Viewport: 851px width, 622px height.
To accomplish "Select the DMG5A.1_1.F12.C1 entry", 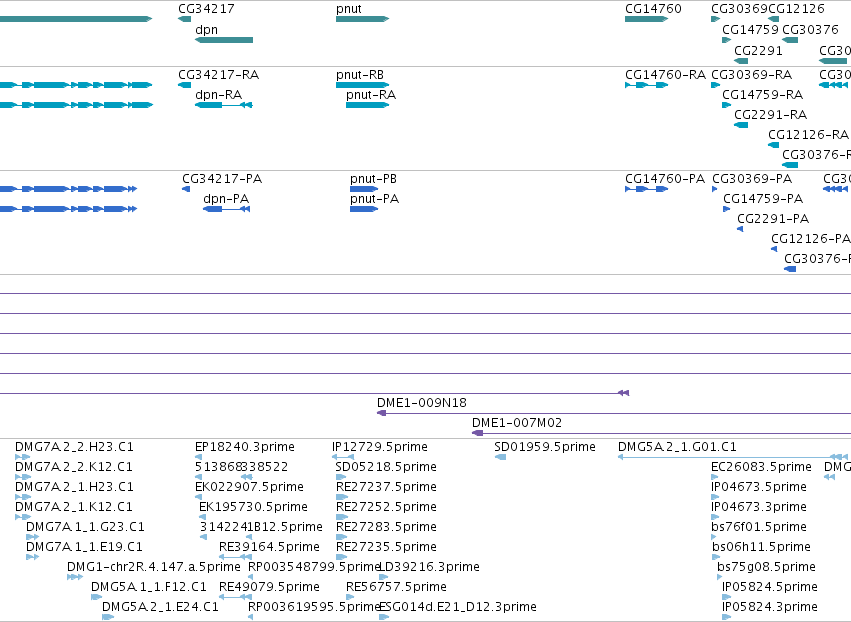I will 97,597.
